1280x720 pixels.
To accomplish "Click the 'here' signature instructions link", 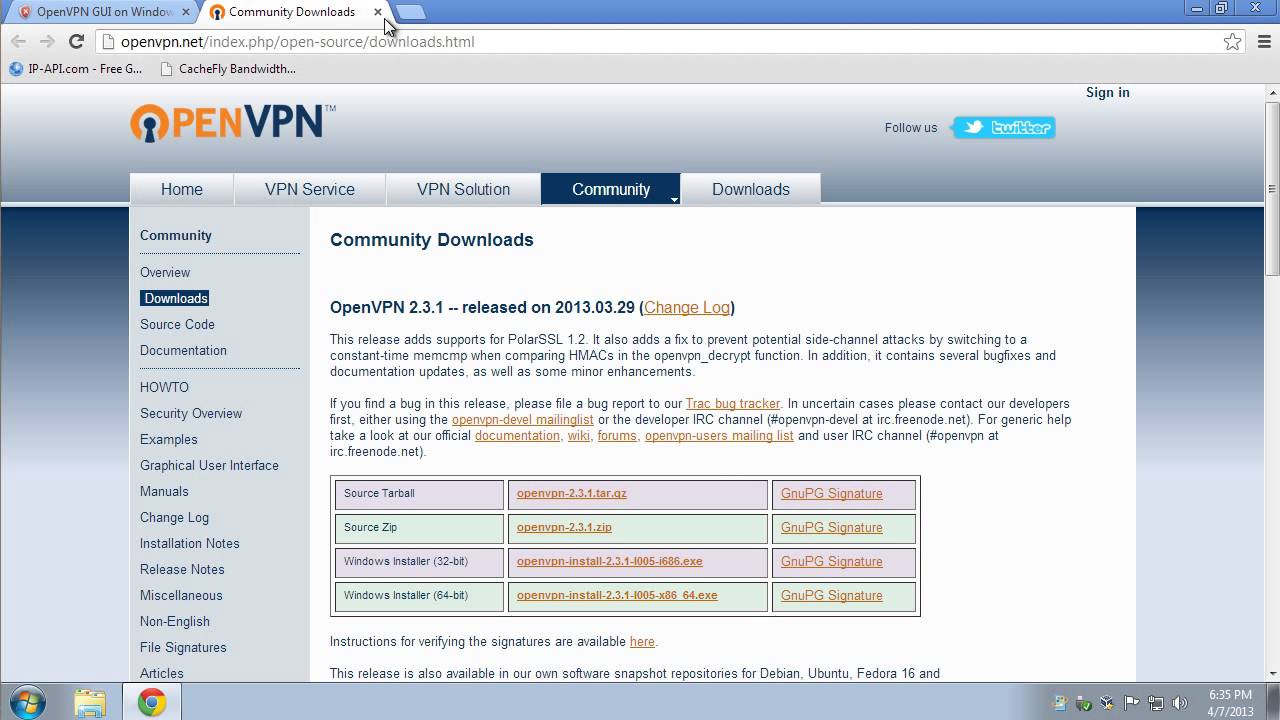I will point(642,642).
